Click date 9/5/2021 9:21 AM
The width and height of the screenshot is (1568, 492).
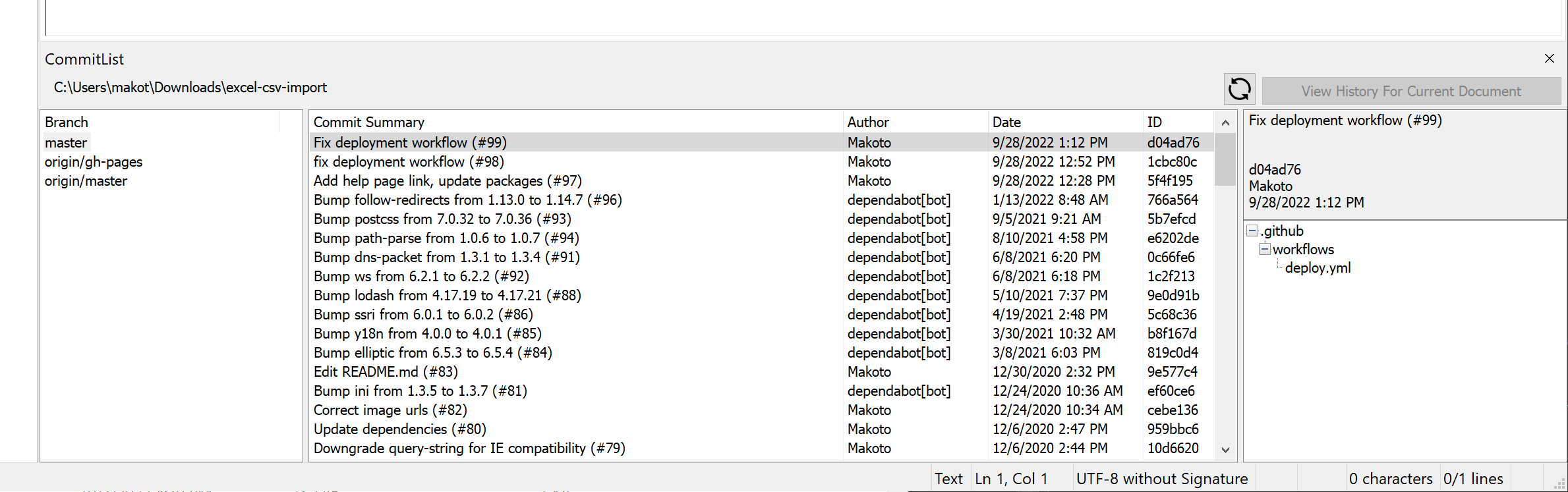click(1047, 219)
